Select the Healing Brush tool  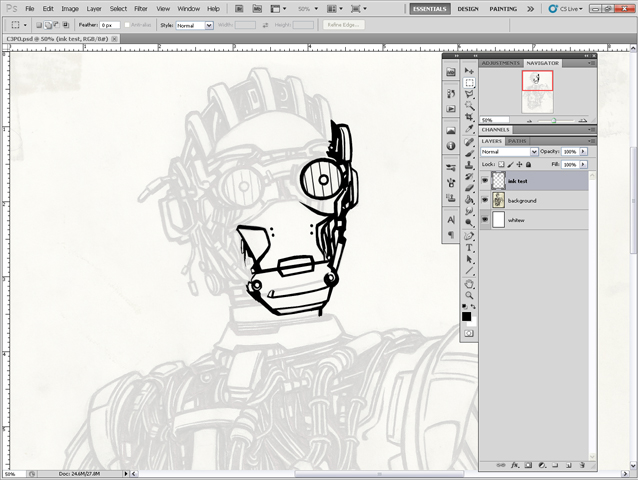[469, 142]
